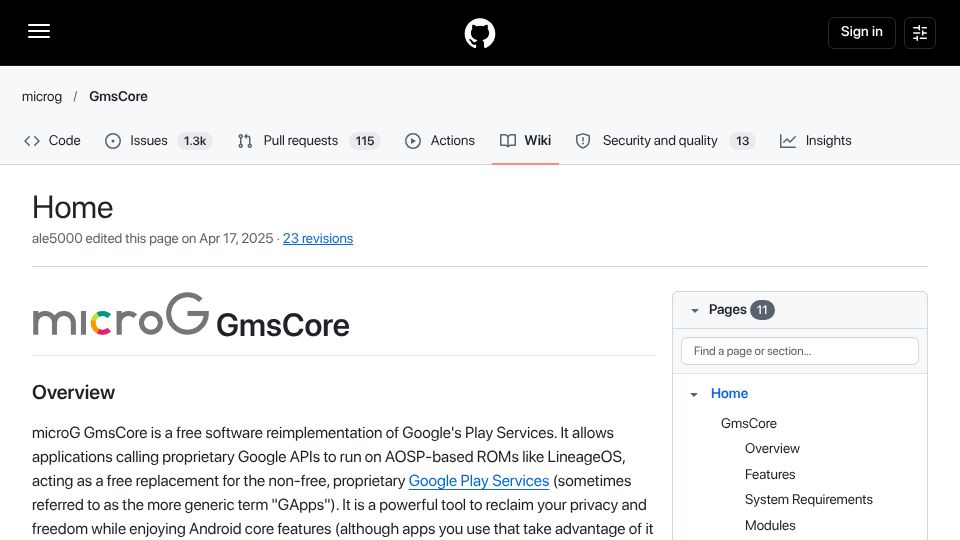Image resolution: width=960 pixels, height=540 pixels.
Task: Open Home in the pages sidebar
Action: 729,394
